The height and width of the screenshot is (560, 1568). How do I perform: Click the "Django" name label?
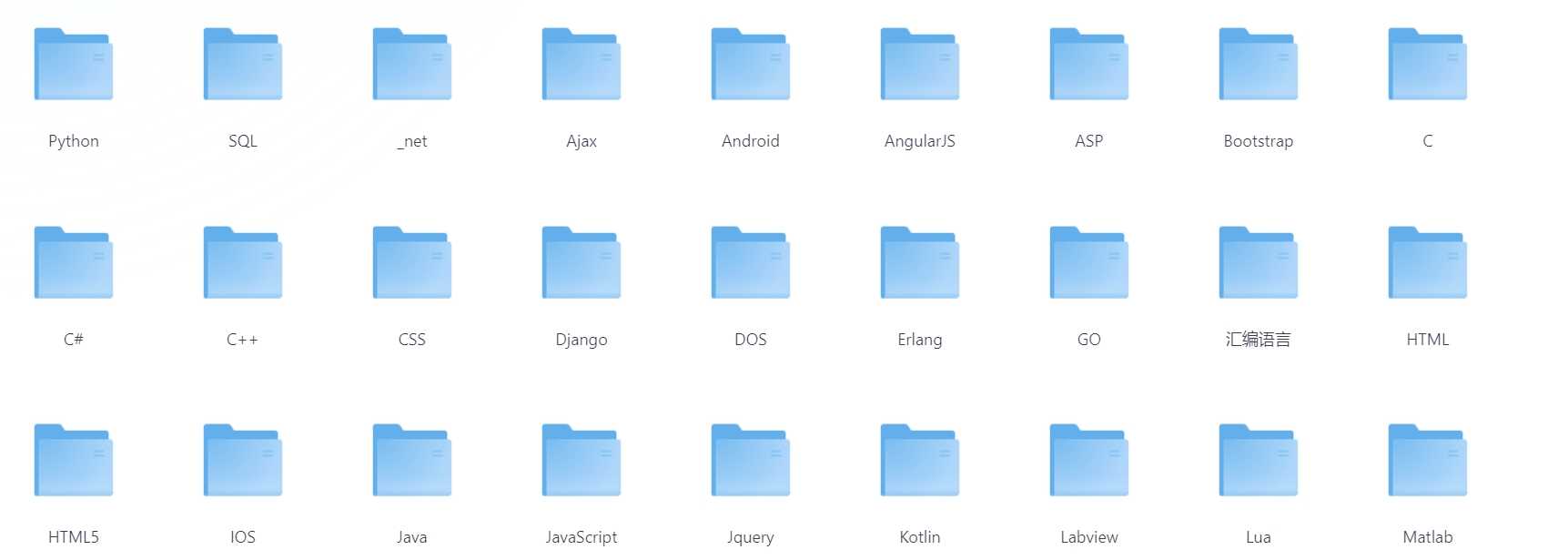582,340
